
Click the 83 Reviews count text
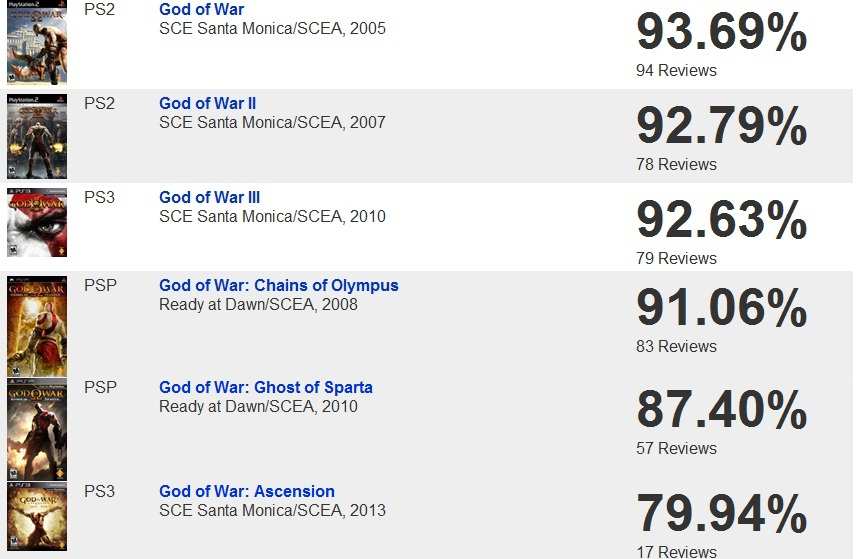676,346
